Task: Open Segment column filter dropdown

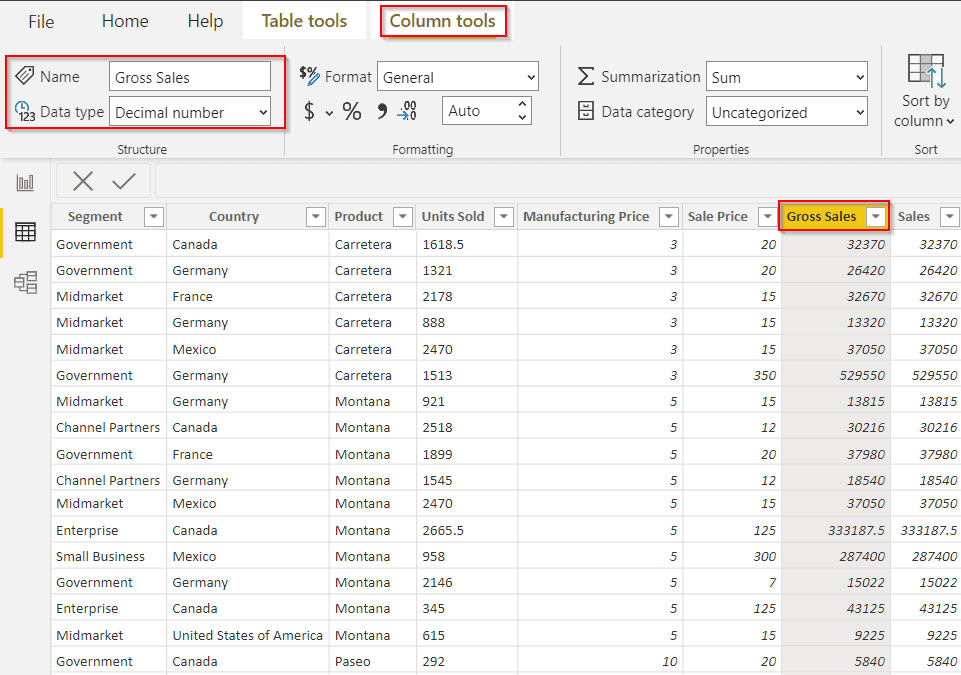Action: (x=154, y=217)
